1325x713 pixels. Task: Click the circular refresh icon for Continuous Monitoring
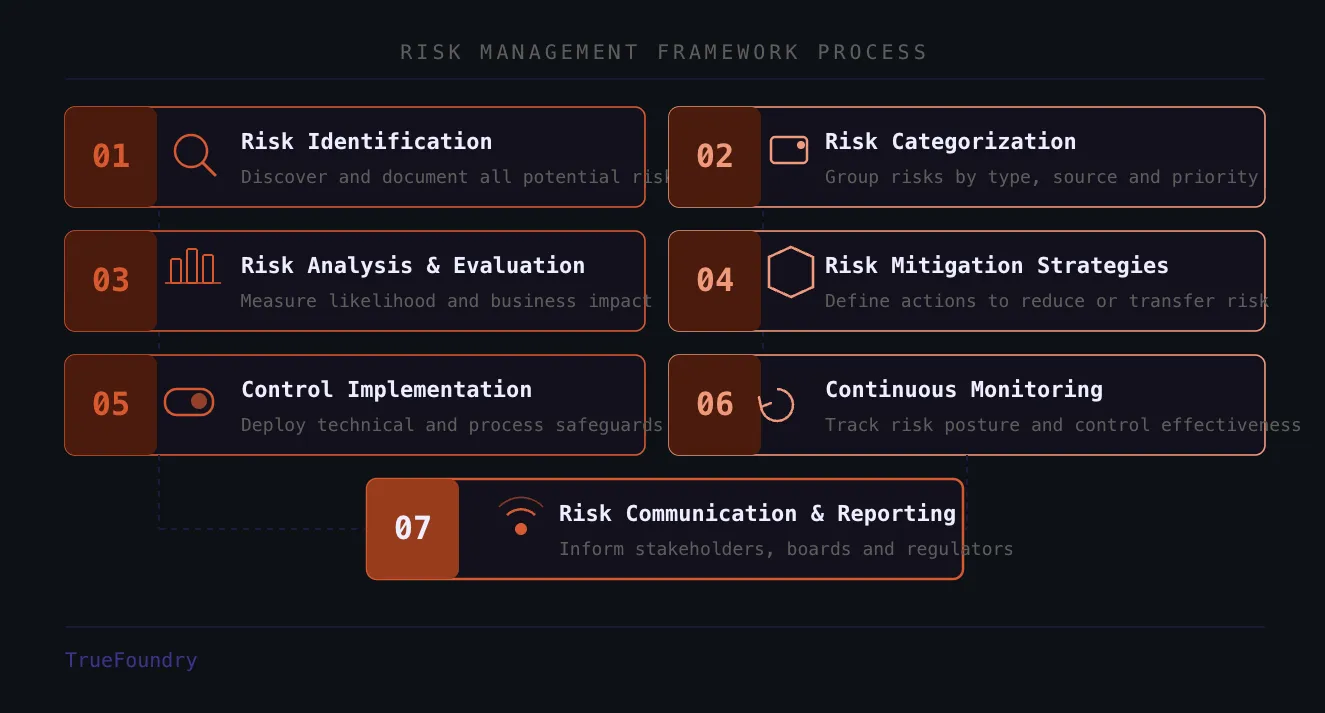coord(777,405)
